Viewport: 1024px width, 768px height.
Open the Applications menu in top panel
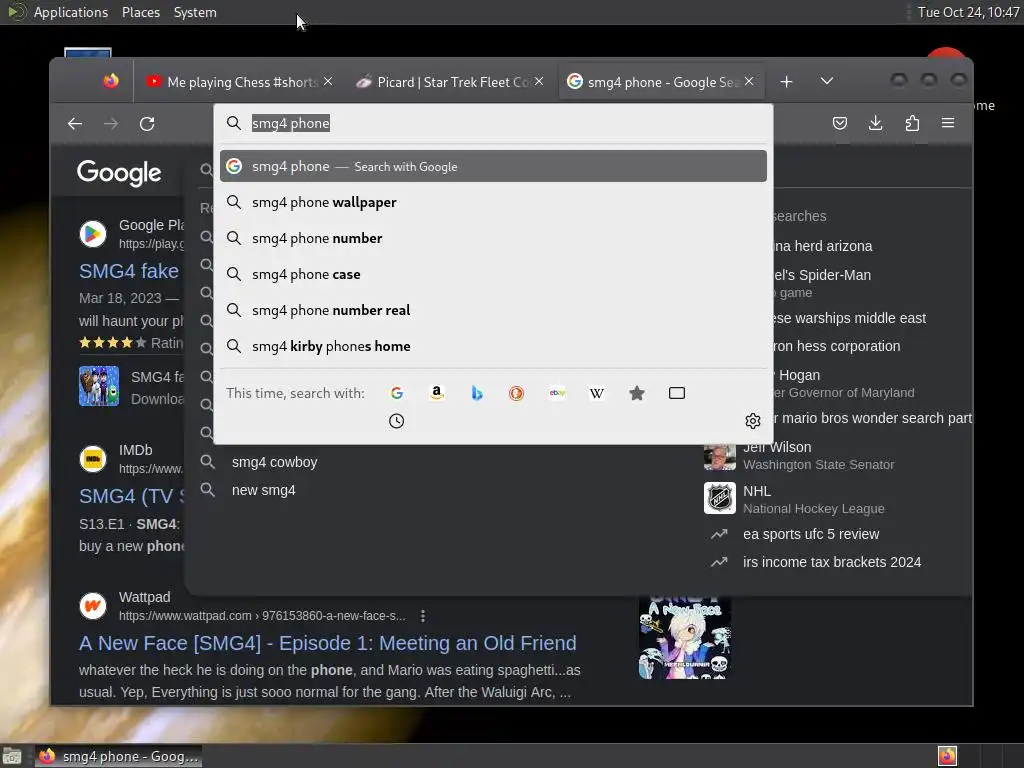tap(71, 12)
